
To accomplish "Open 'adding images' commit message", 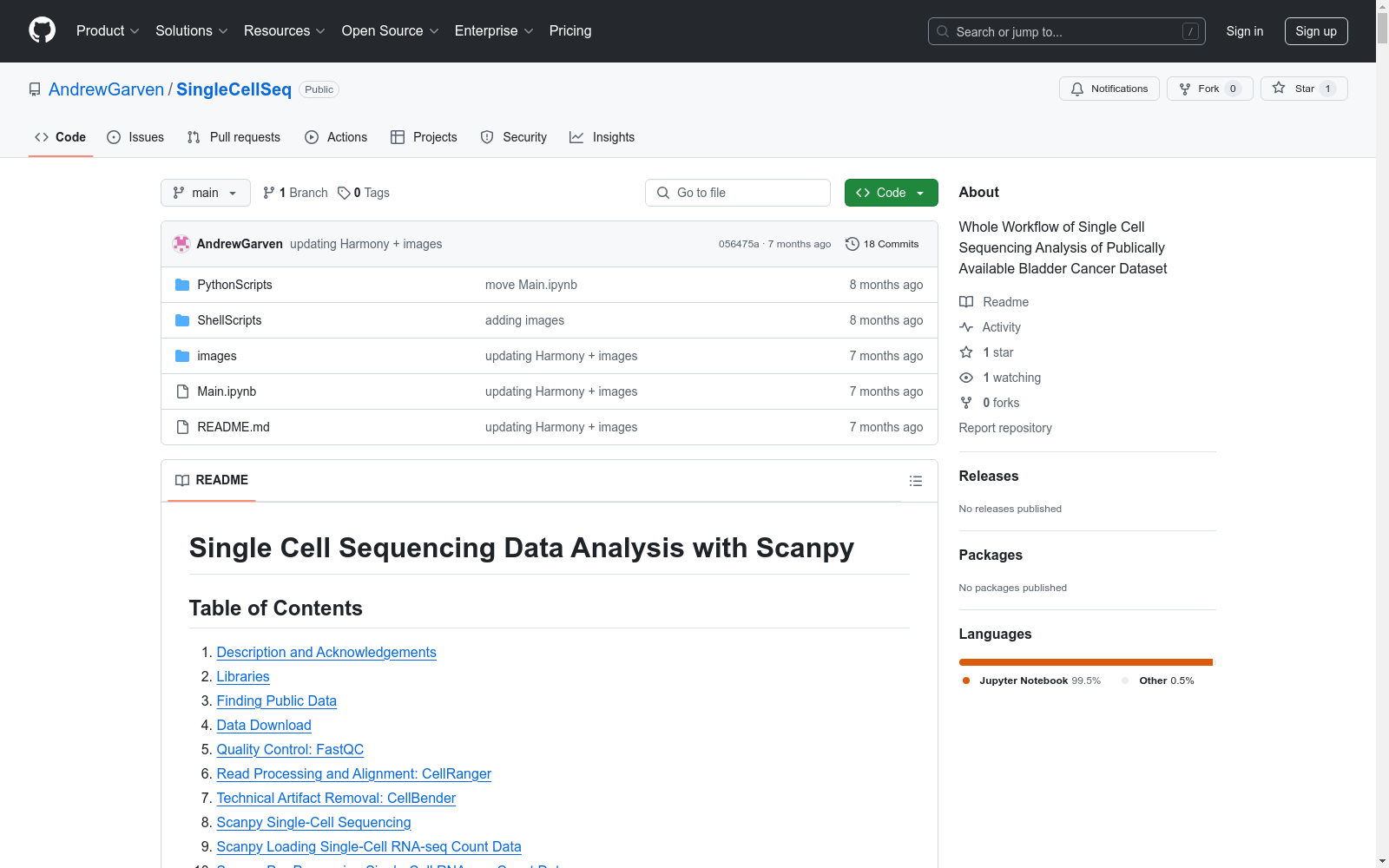I will coord(524,320).
